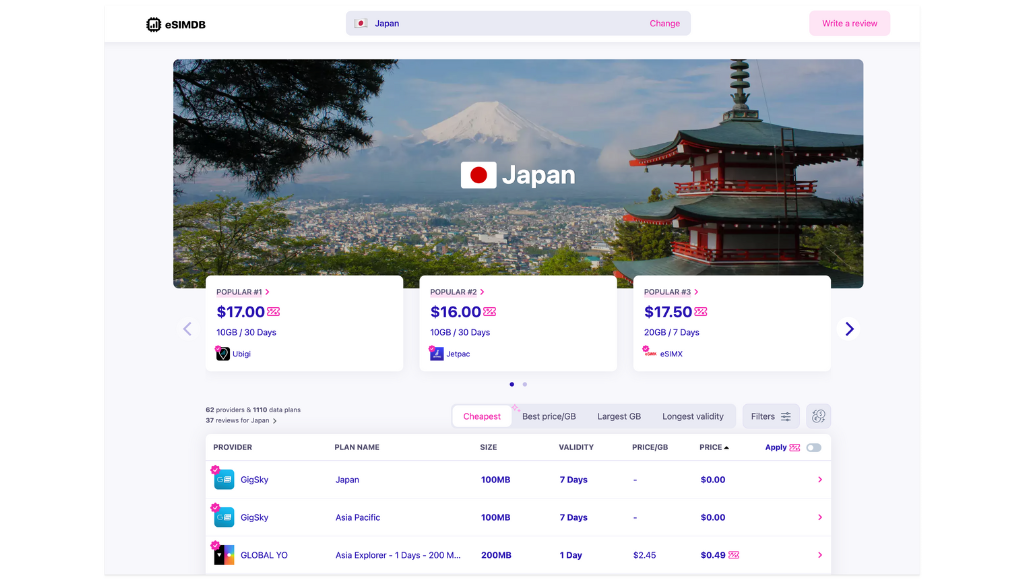Click the Jetpac provider logo

coord(437,353)
